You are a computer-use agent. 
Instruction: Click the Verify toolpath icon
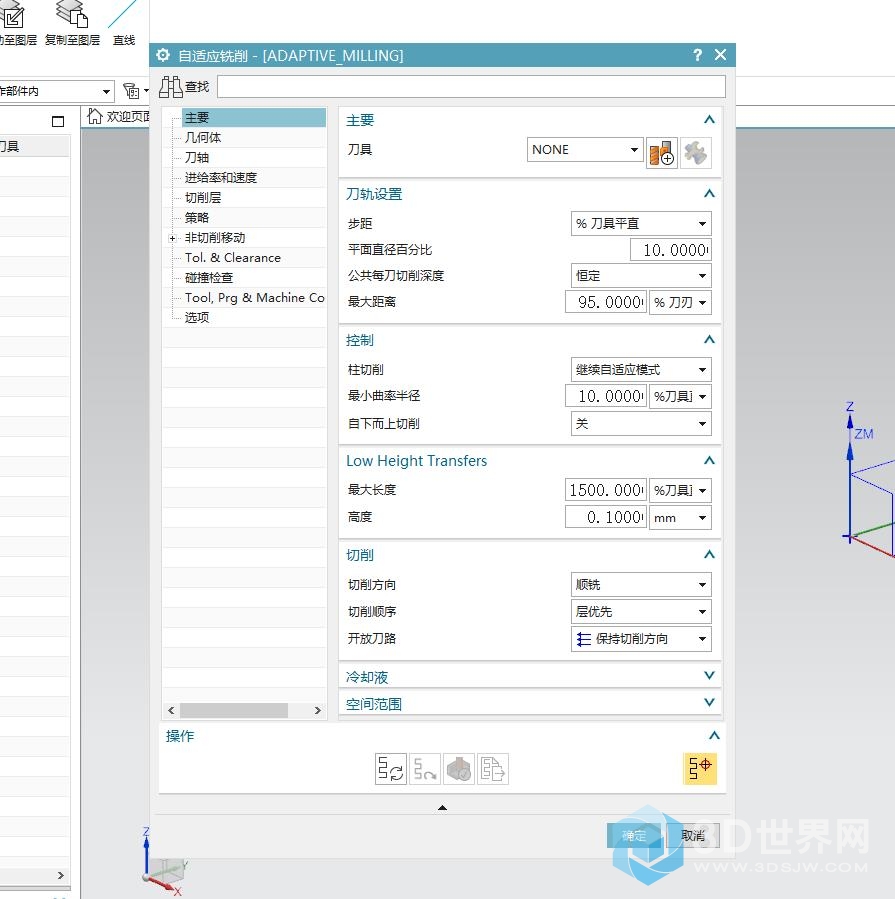pos(459,768)
